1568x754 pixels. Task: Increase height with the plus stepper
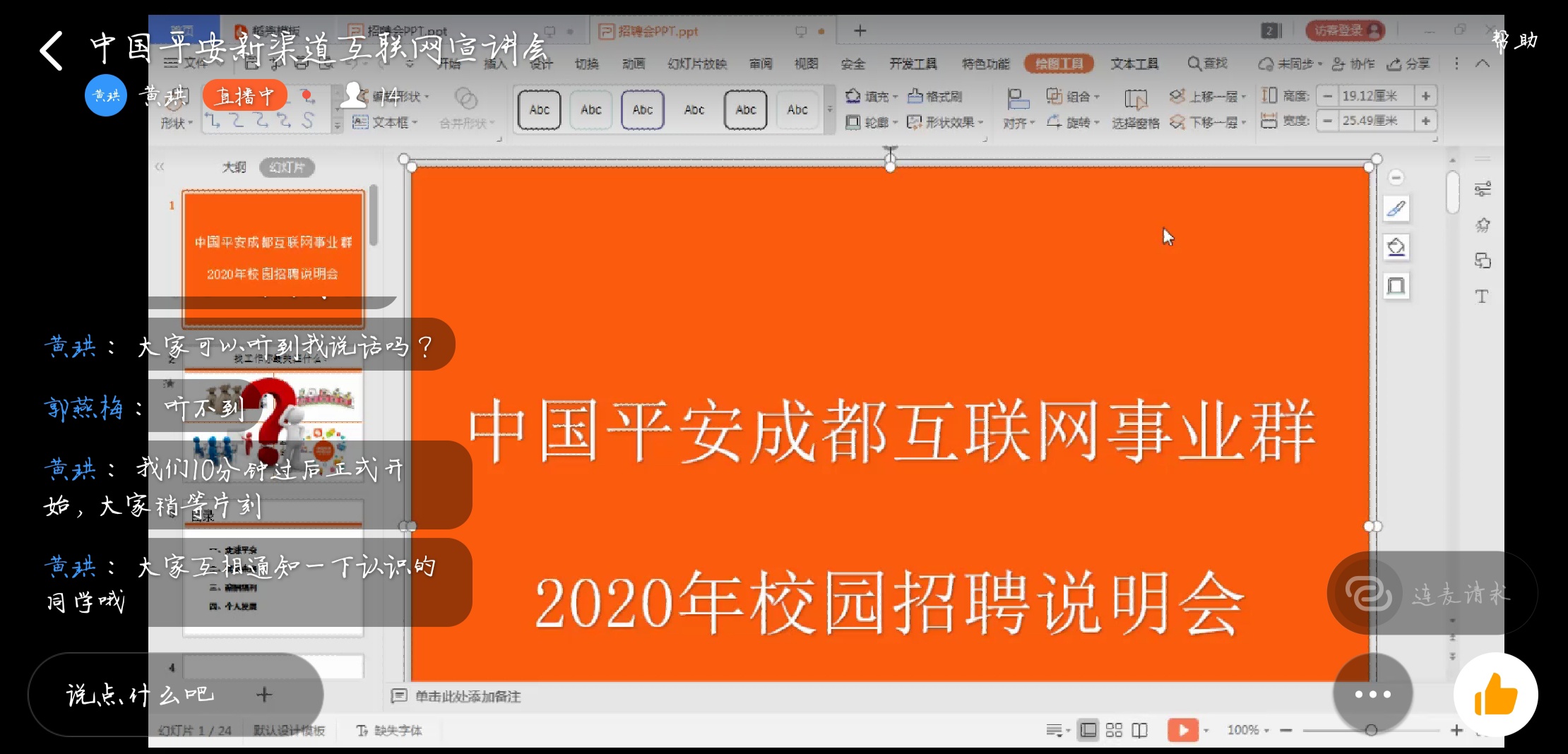(x=1425, y=96)
